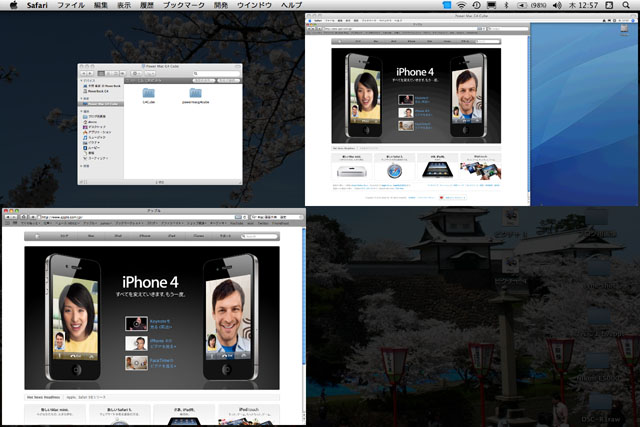Open Top Sites grid icon in bookmarks bar
This screenshot has height=427, width=640.
15,223
